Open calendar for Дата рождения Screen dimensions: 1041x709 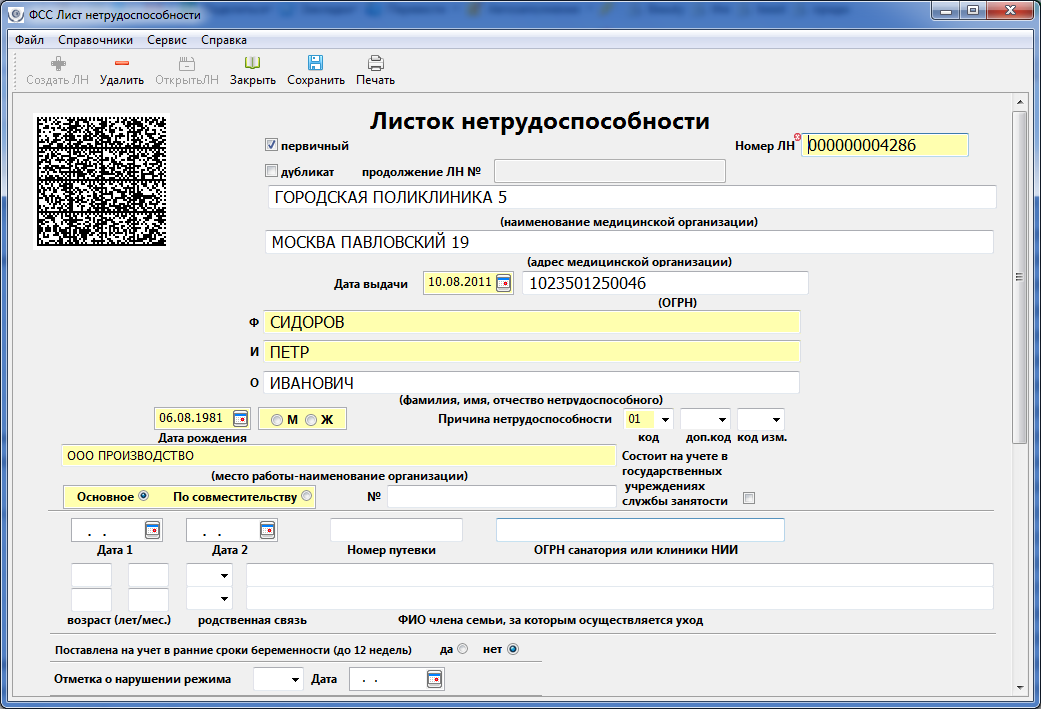pyautogui.click(x=240, y=418)
